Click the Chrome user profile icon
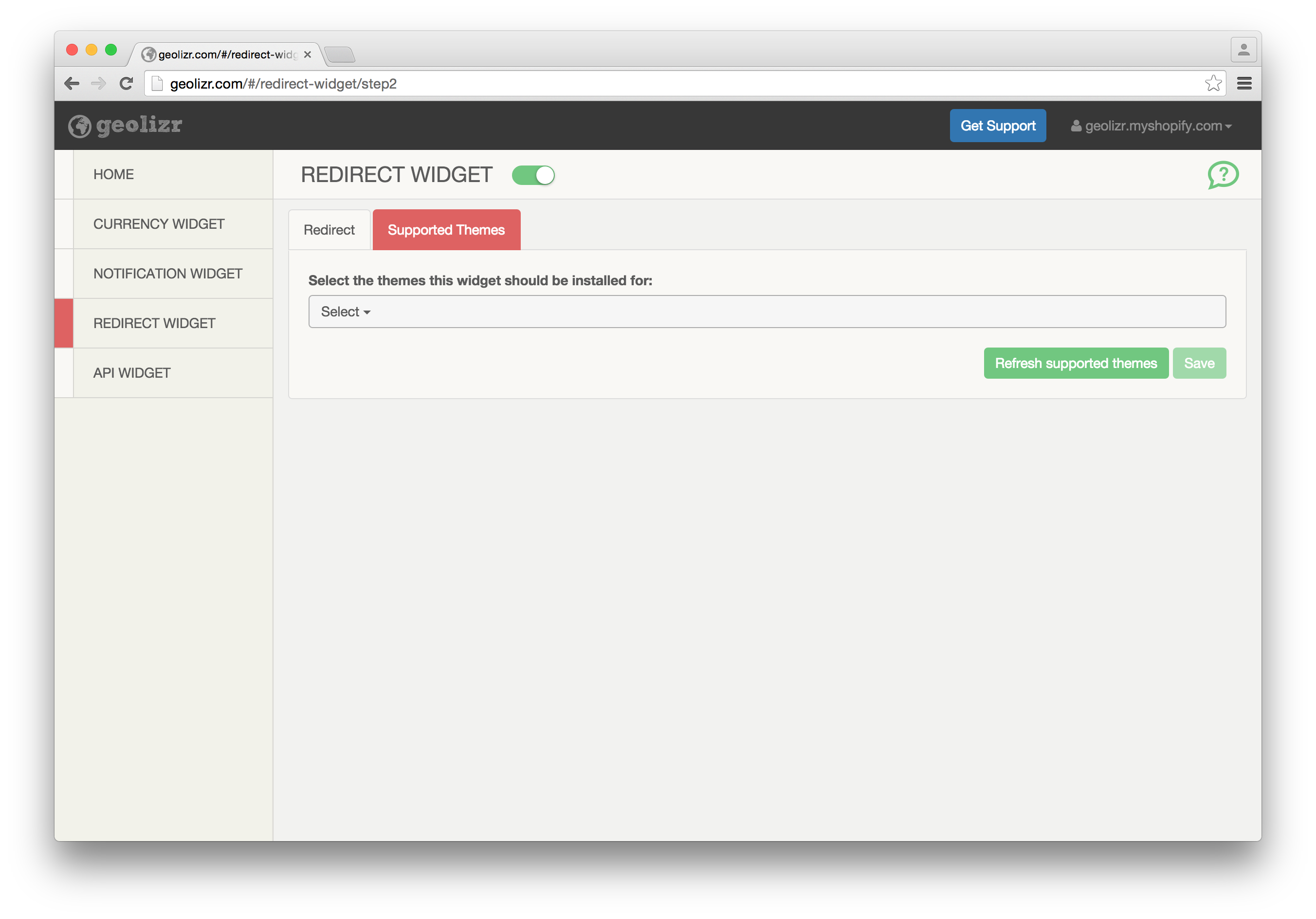1316x919 pixels. click(1243, 50)
